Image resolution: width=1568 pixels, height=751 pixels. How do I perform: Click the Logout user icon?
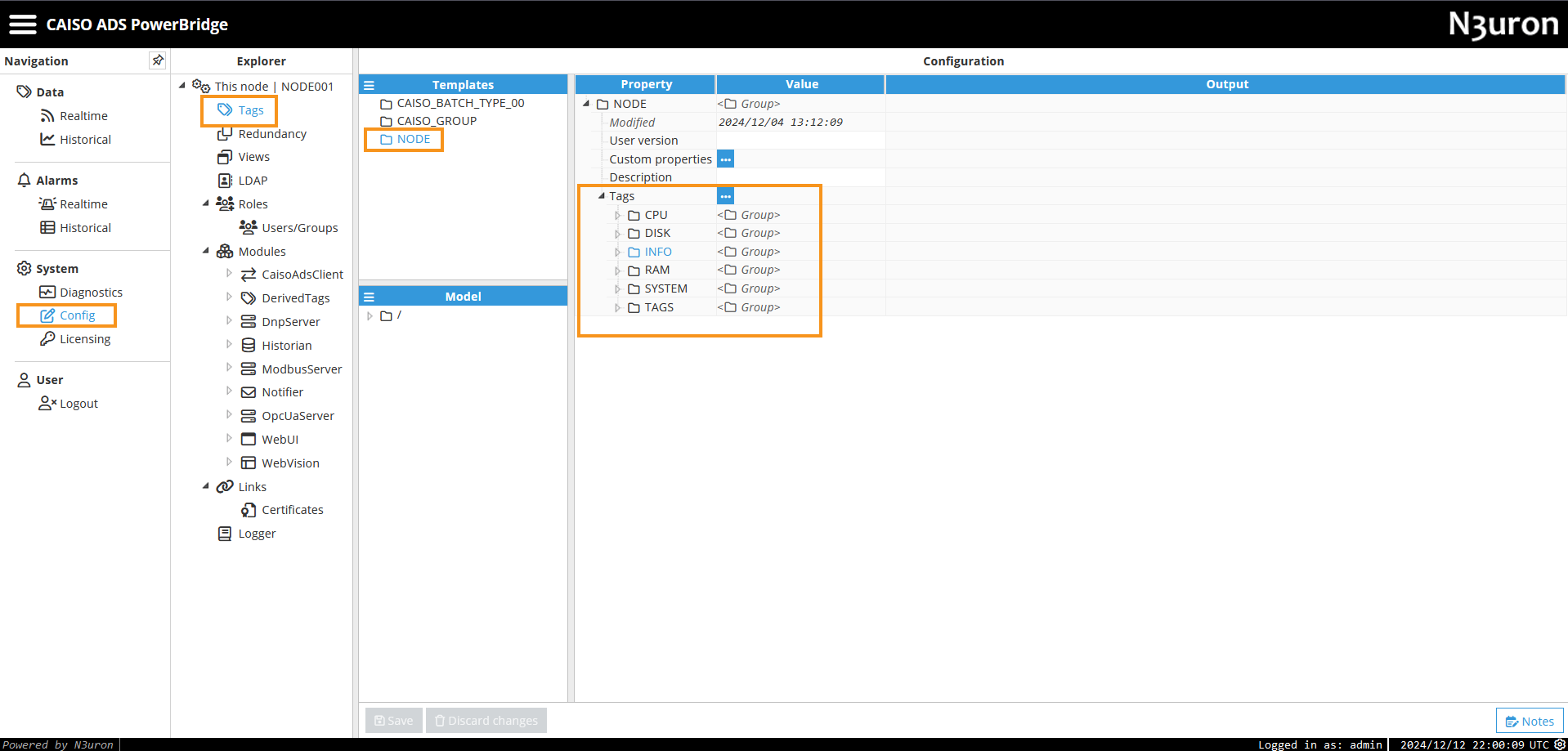(x=47, y=404)
